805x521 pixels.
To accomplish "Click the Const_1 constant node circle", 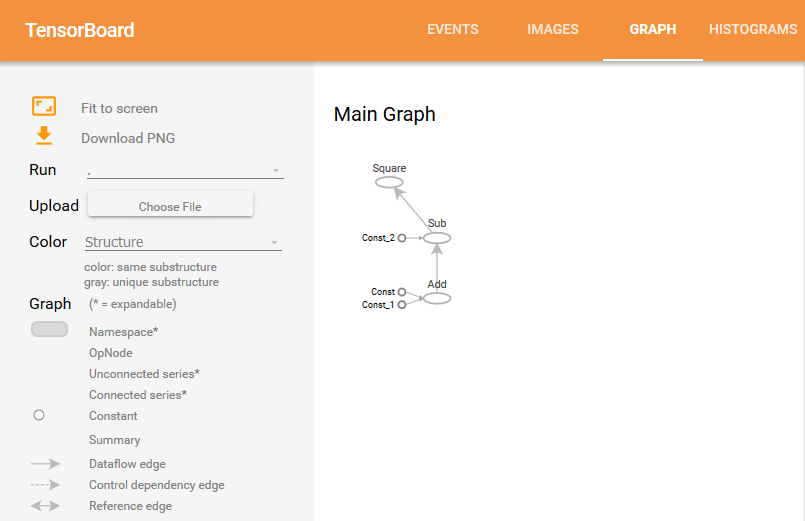I will tap(402, 304).
